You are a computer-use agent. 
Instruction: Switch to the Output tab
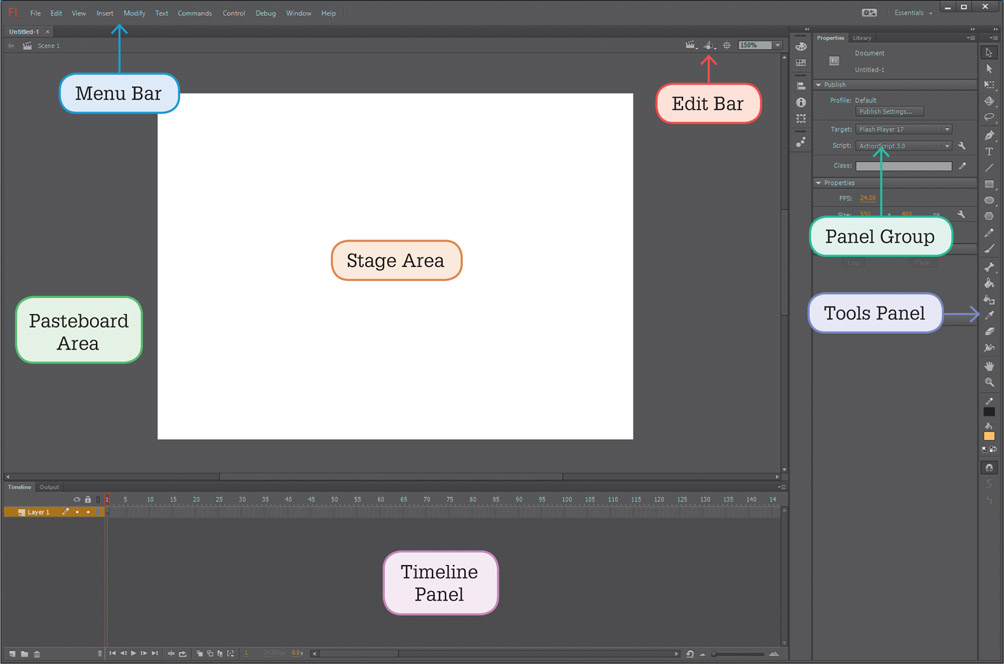coord(49,487)
